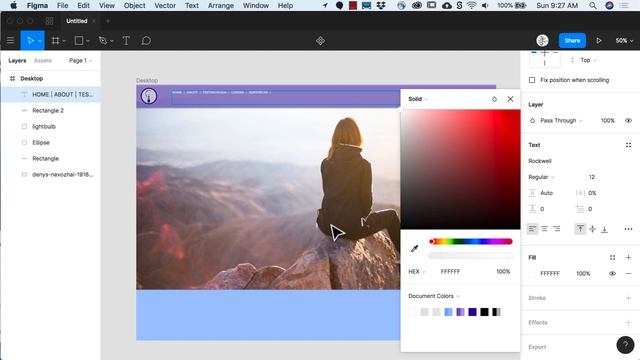Open the Object menu
This screenshot has width=640, height=360.
coord(134,5)
